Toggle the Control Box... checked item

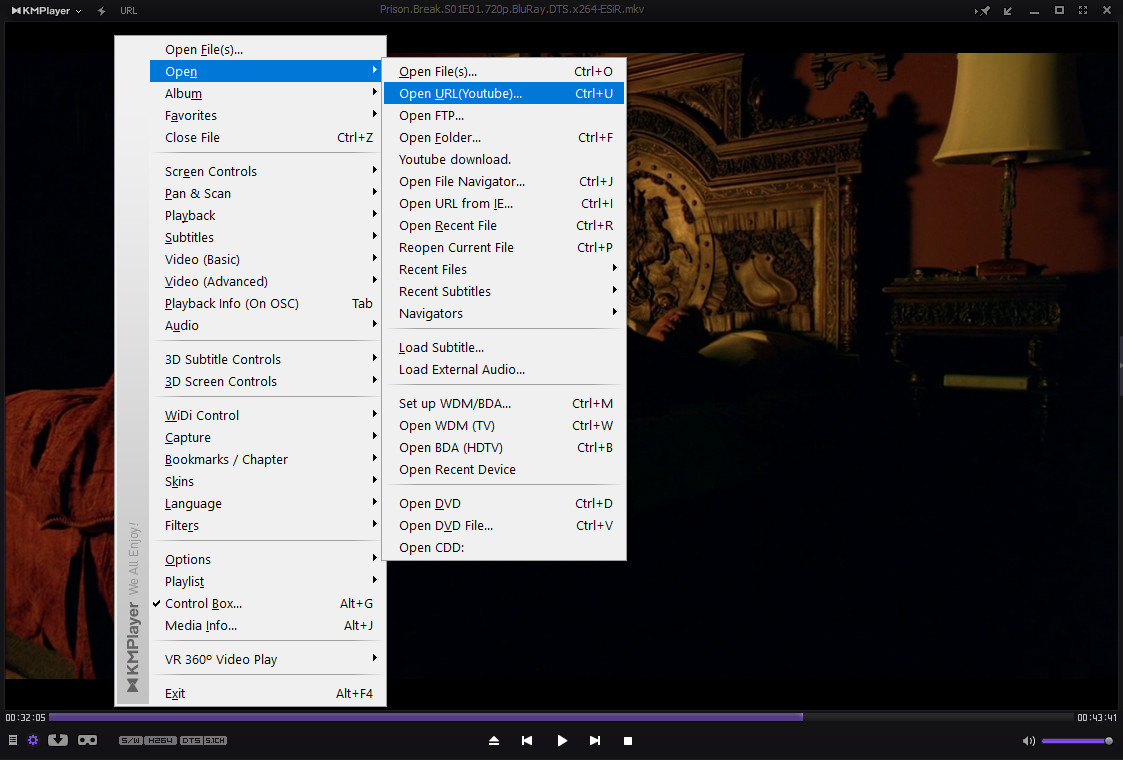[x=203, y=604]
